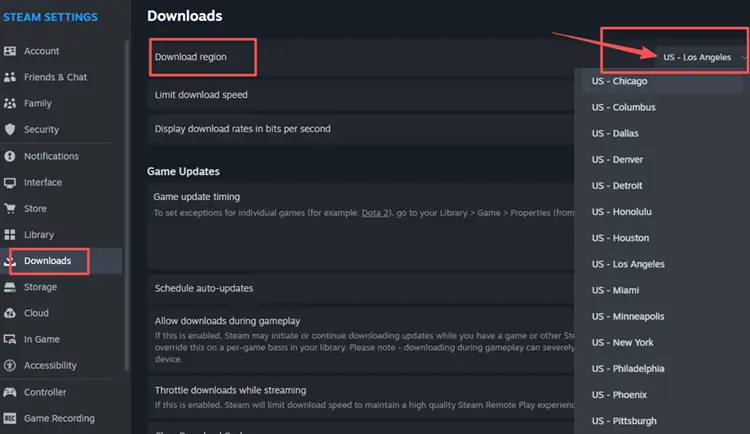Click the Notifications alert icon
750x434 pixels.
(10, 156)
